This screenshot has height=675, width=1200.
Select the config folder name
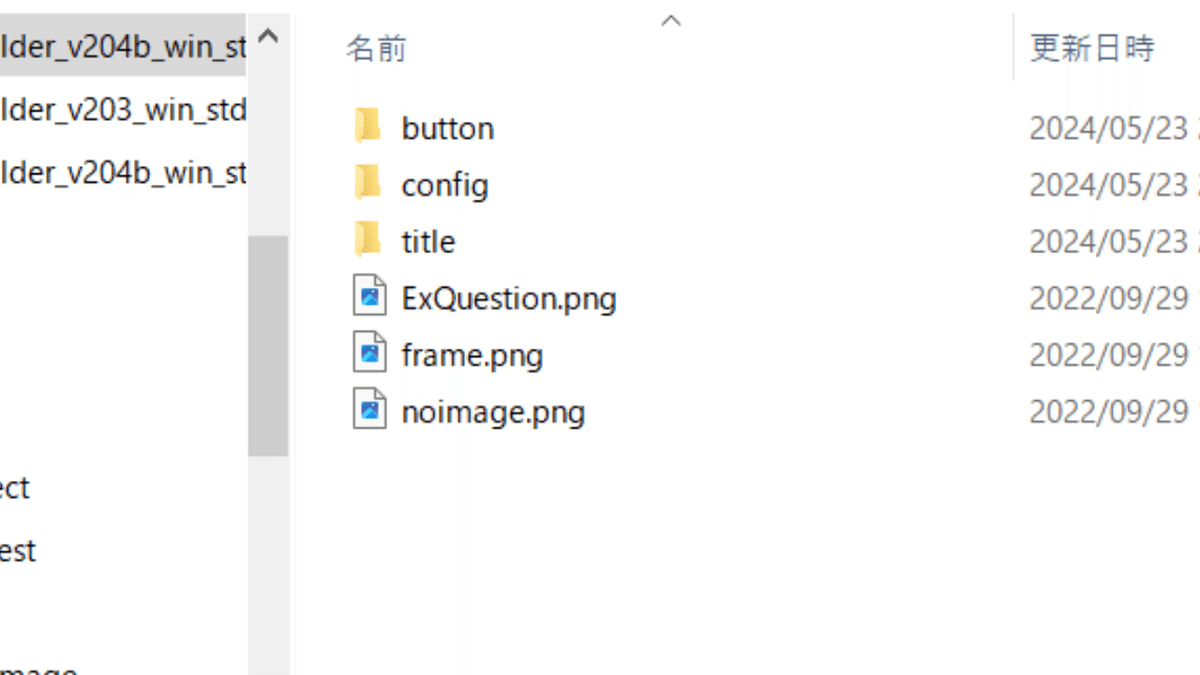tap(445, 185)
